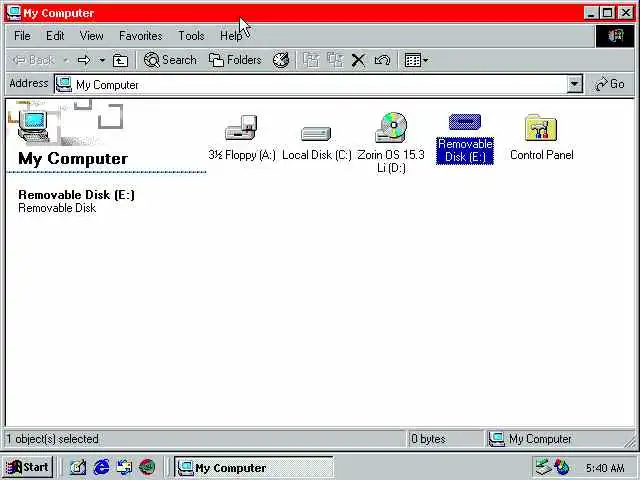Expand the Address bar dropdown list
The height and width of the screenshot is (480, 640).
[x=574, y=84]
